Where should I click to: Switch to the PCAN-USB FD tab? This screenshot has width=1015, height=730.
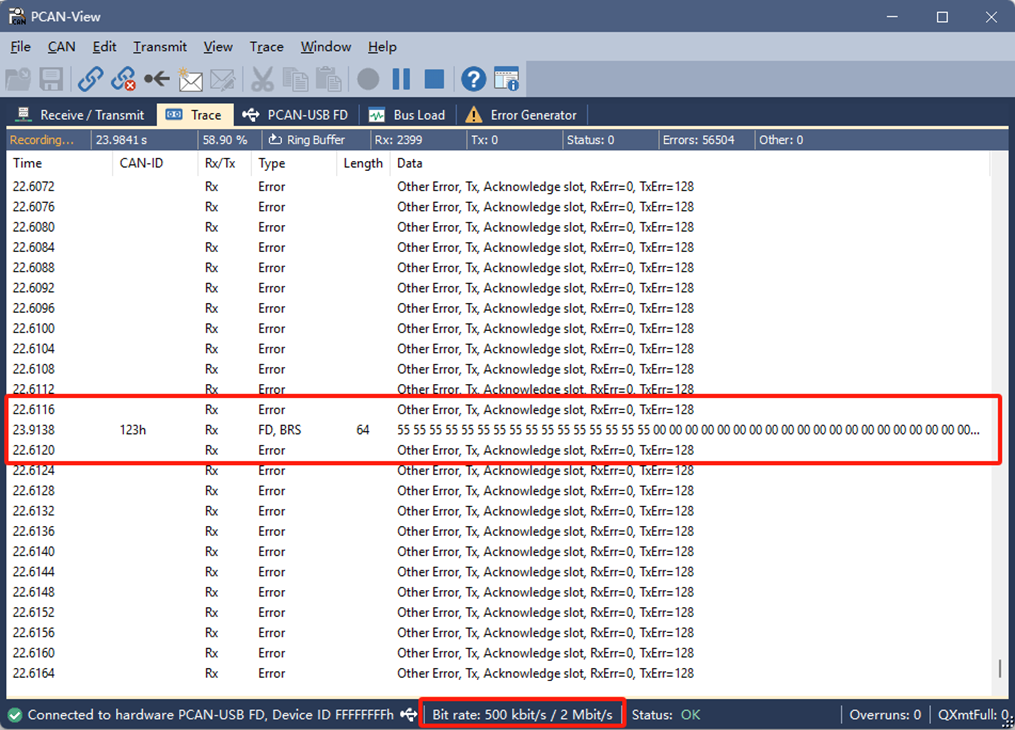pyautogui.click(x=295, y=115)
